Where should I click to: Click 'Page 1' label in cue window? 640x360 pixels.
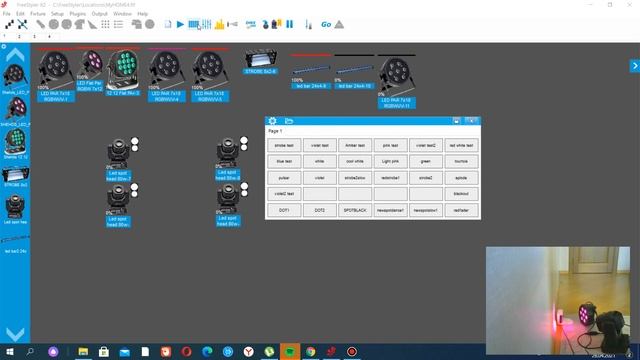tap(275, 131)
